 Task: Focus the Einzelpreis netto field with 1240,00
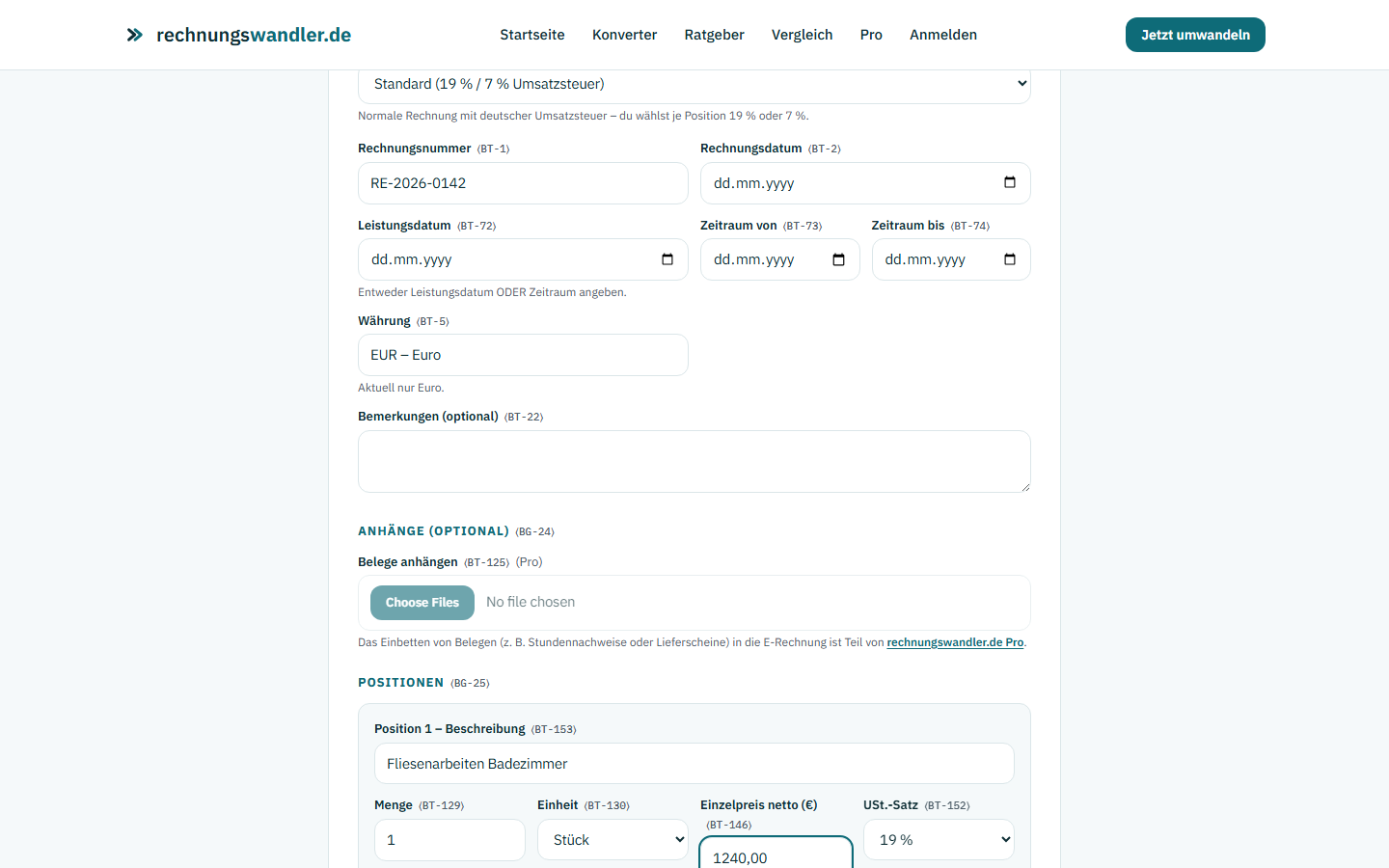[776, 853]
